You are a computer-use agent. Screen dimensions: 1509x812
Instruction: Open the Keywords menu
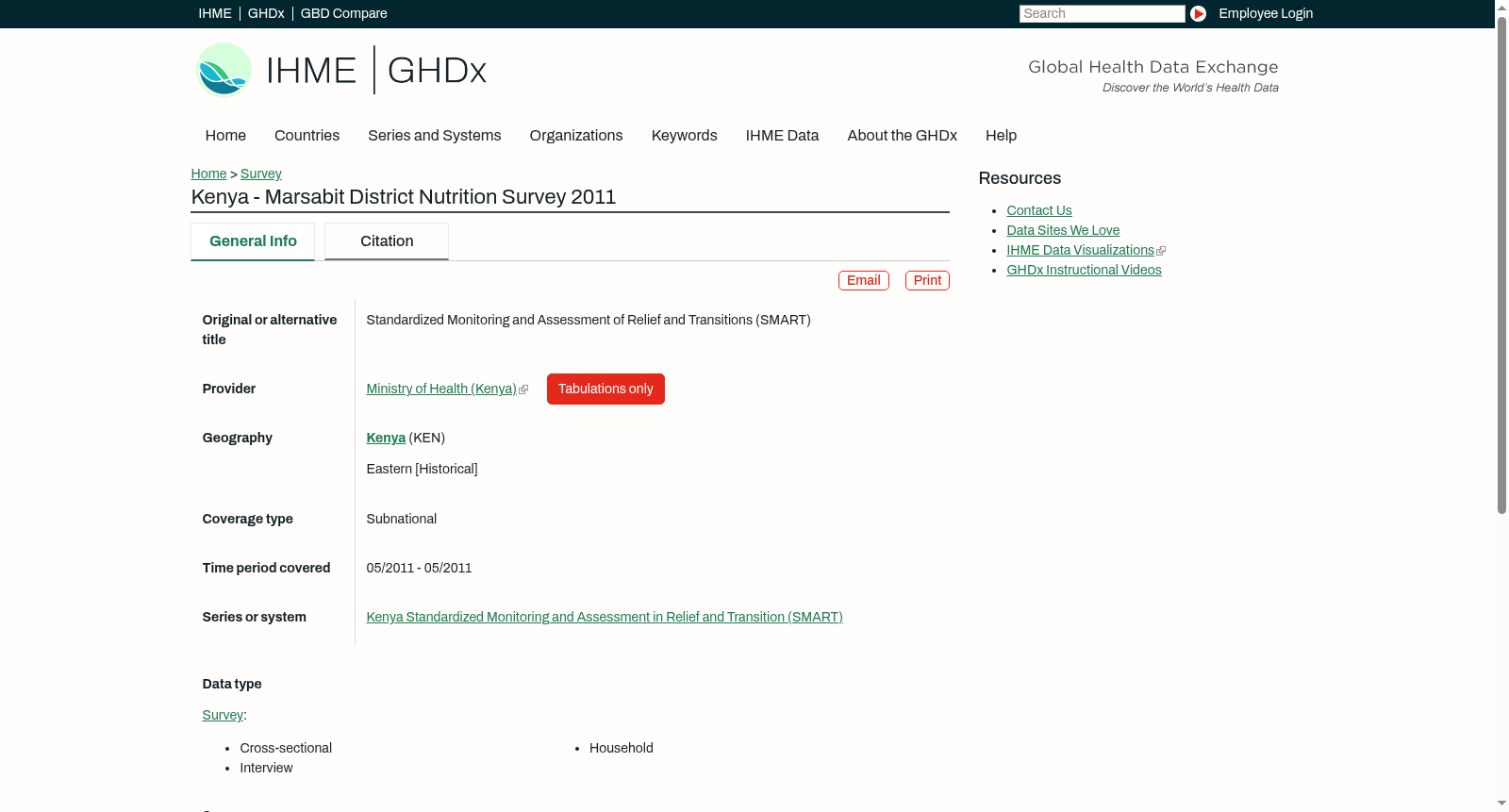685,136
